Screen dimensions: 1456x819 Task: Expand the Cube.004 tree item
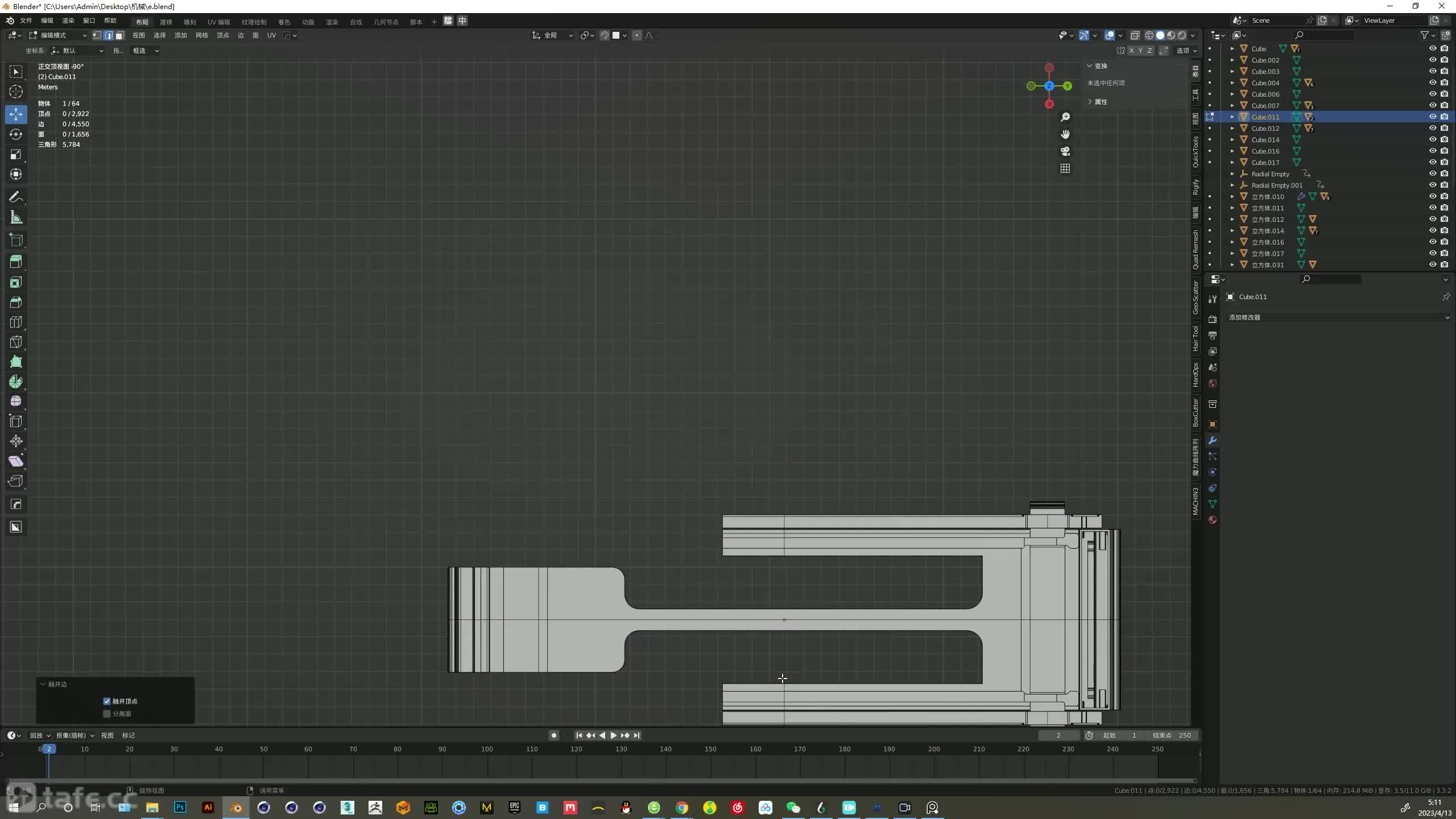click(1232, 83)
